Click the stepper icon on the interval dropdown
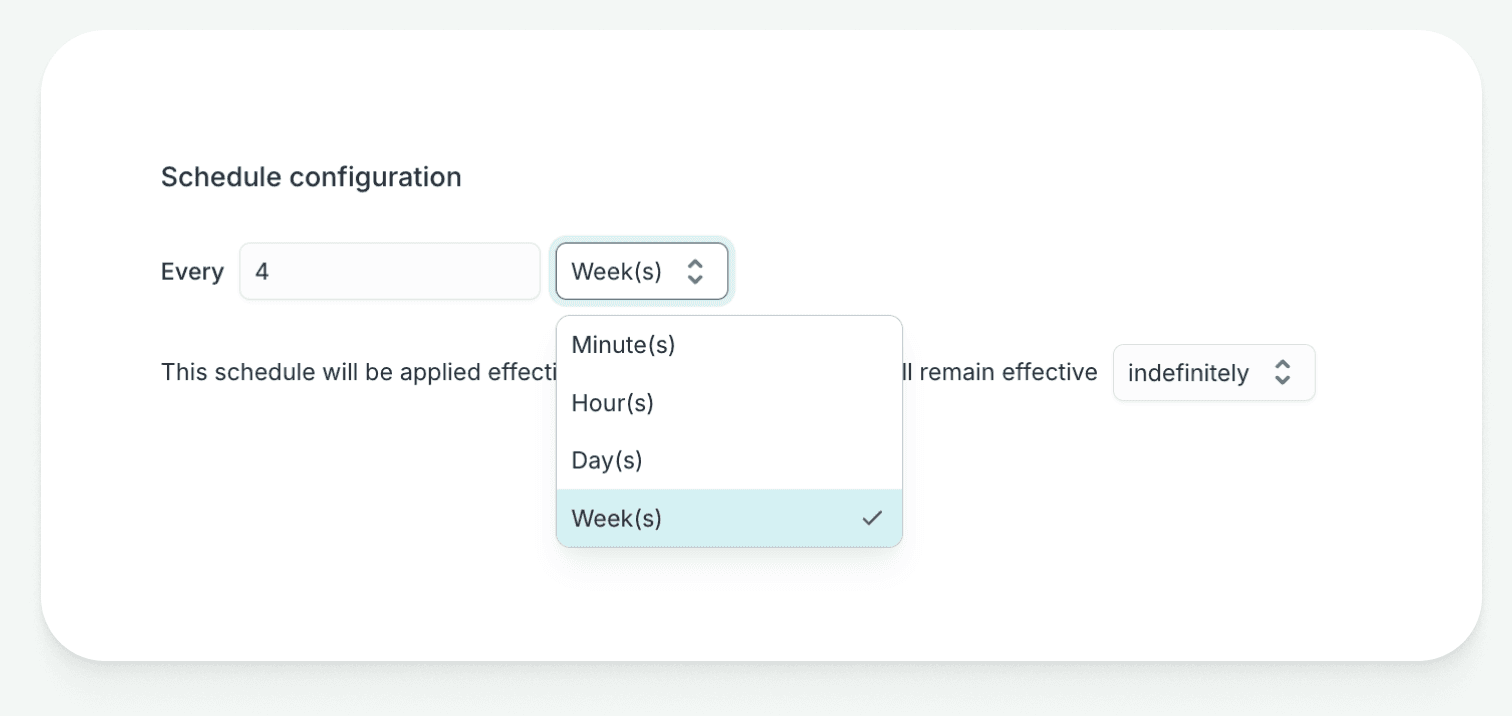 [x=696, y=271]
